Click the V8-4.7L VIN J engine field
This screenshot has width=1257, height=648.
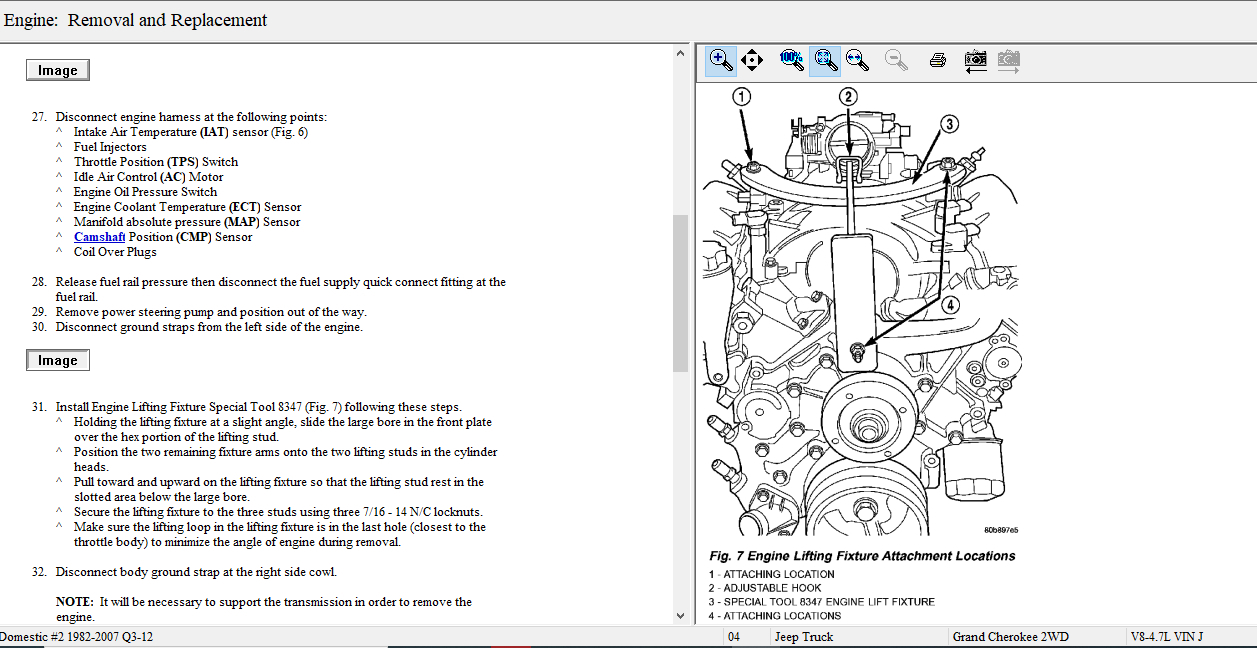tap(1166, 637)
